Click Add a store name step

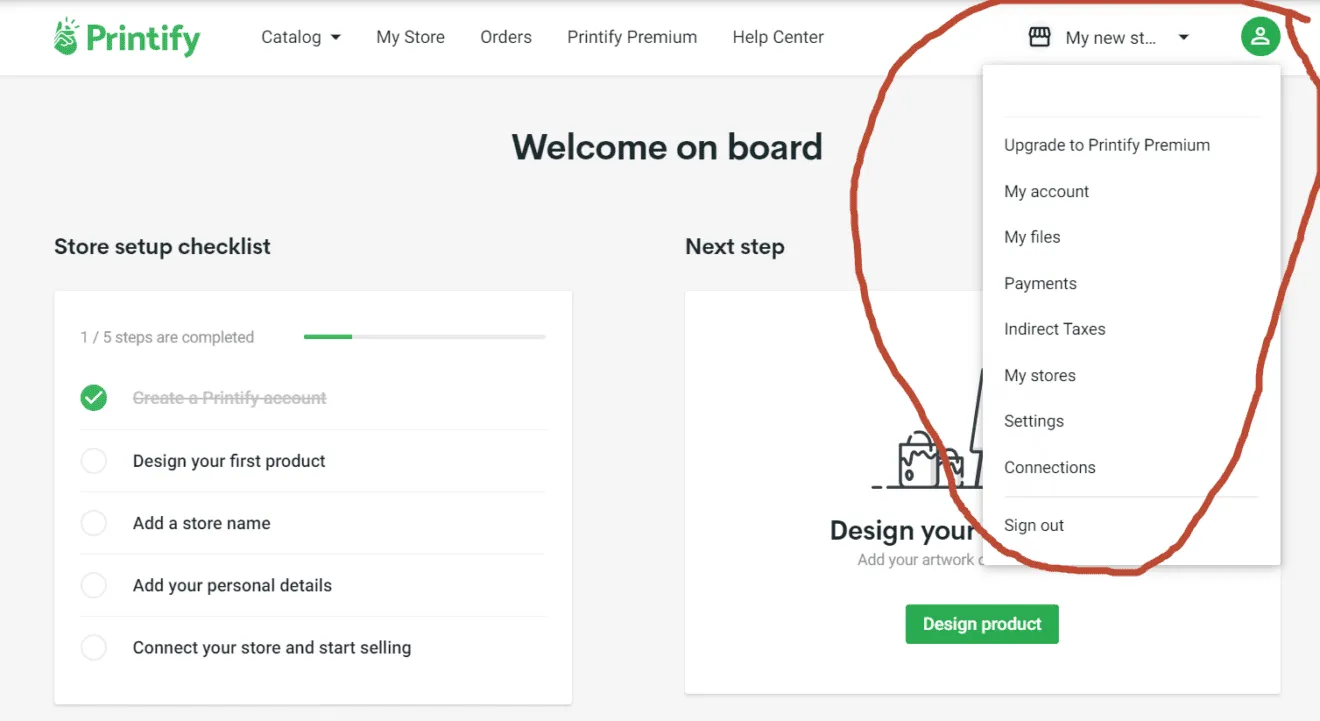coord(202,523)
